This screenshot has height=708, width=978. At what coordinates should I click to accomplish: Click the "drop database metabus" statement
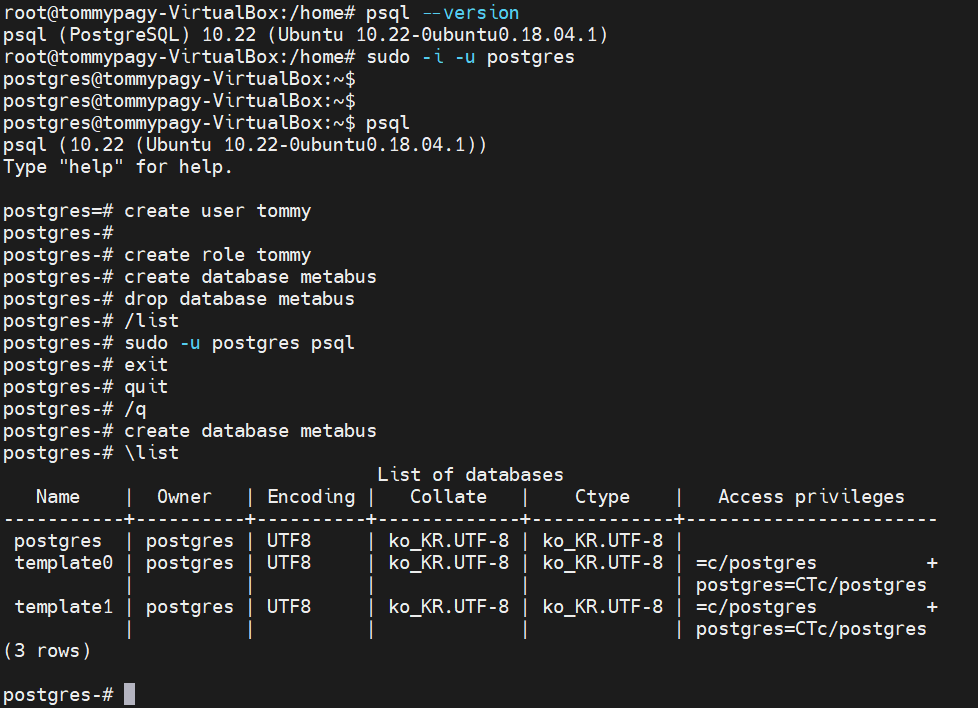pyautogui.click(x=239, y=299)
